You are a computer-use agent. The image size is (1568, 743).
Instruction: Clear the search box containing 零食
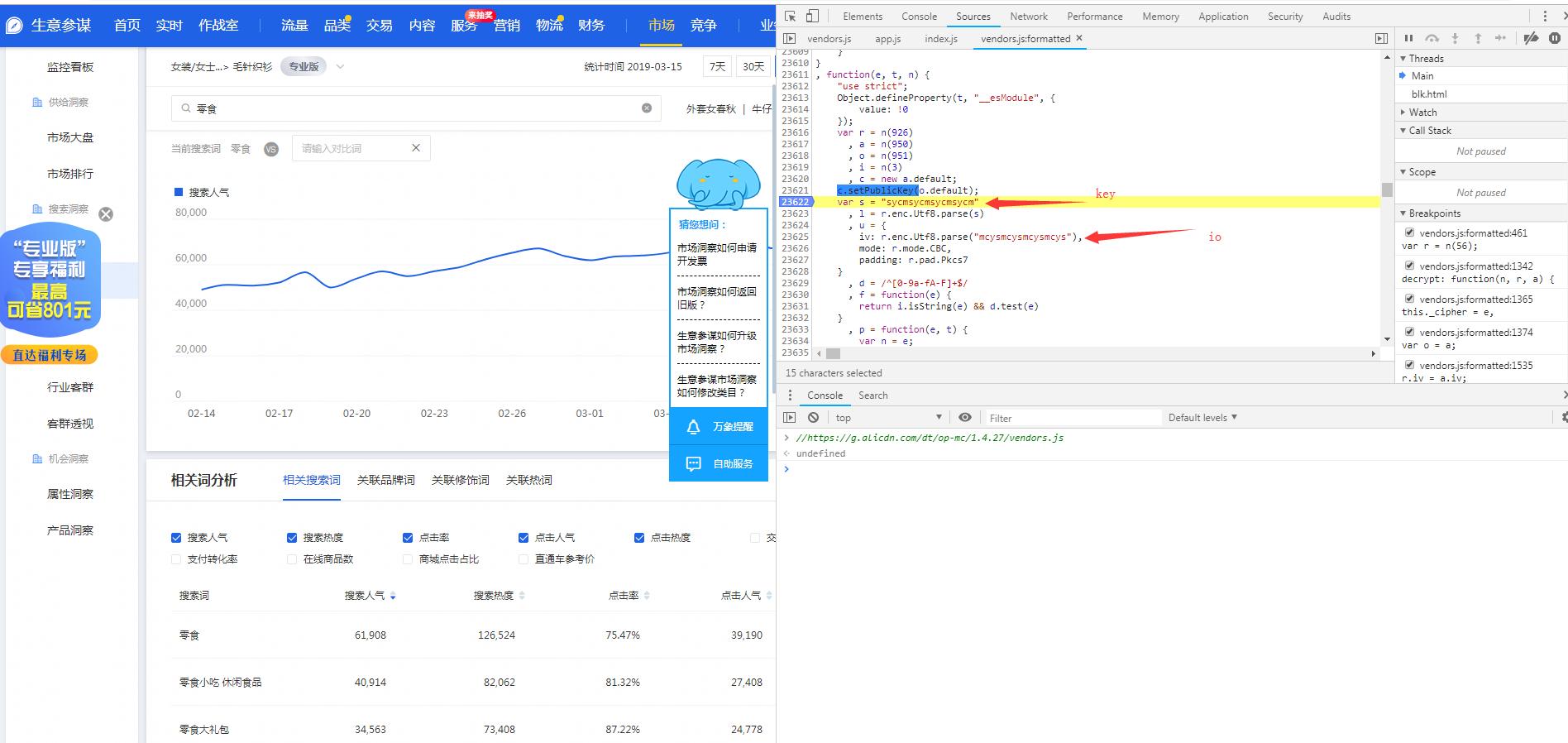647,108
